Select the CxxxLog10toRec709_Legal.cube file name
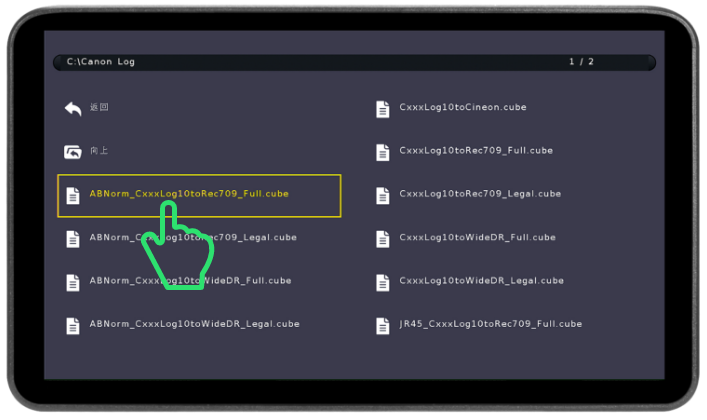Viewport: 707px width, 420px height. point(480,194)
